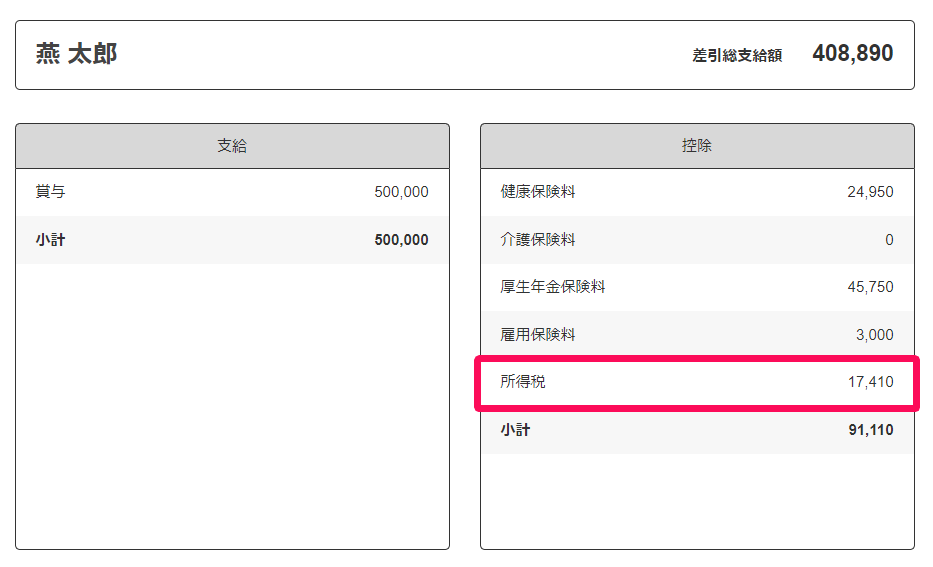Image resolution: width=933 pixels, height=567 pixels.
Task: Click the payment subtotal 500,000 in bold
Action: pyautogui.click(x=401, y=240)
